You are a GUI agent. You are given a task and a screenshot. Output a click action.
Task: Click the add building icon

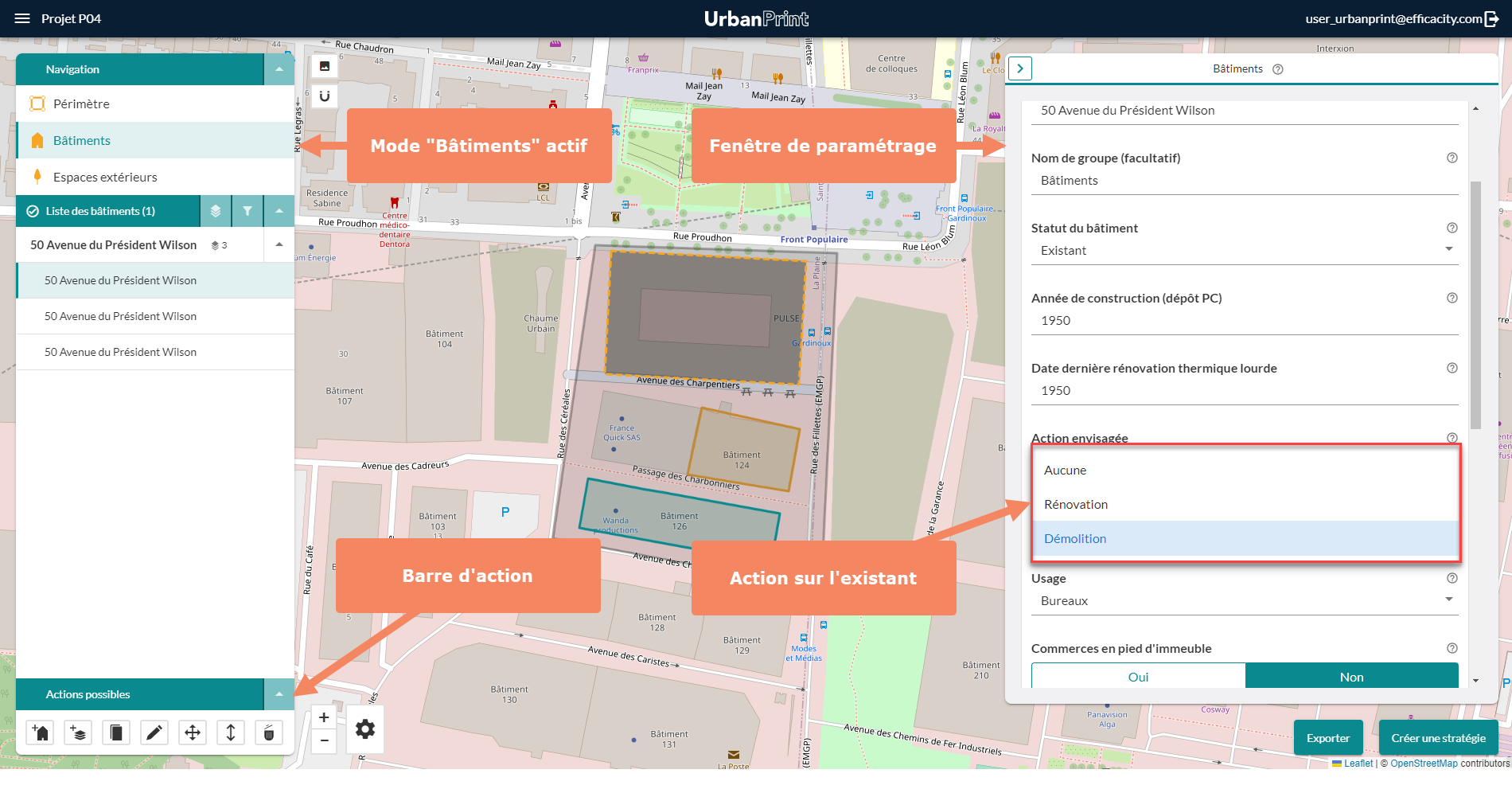coord(40,732)
